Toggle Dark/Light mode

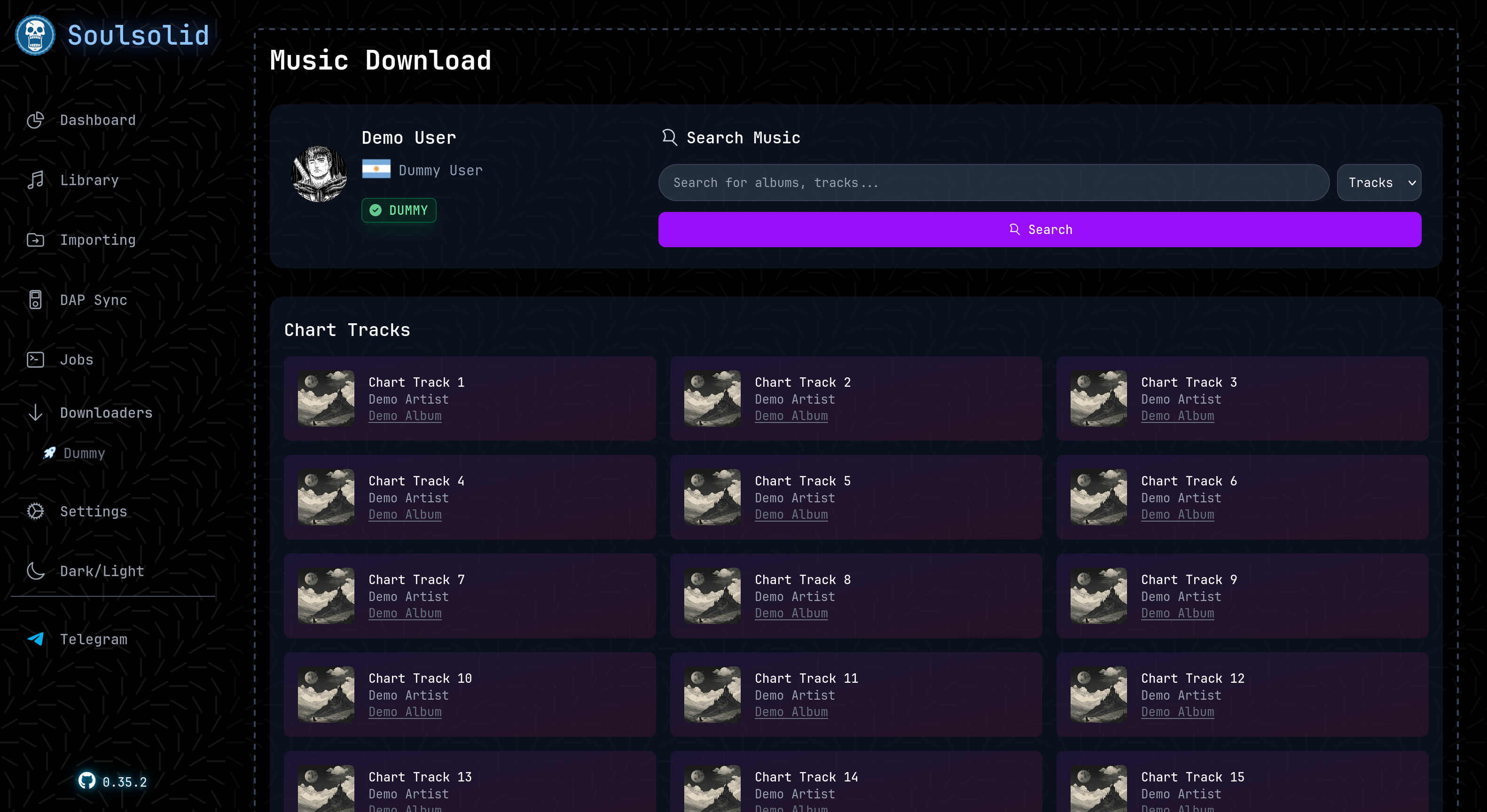pyautogui.click(x=35, y=571)
